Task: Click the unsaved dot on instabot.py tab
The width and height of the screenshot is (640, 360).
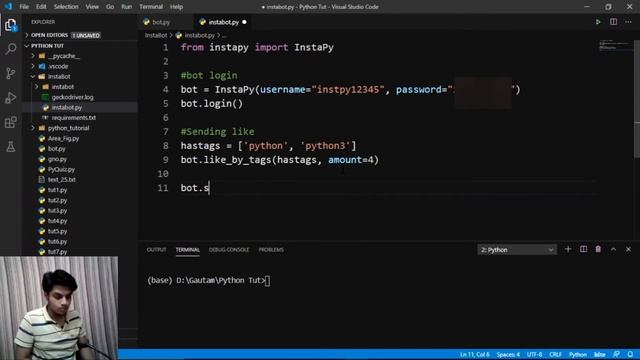Action: point(244,22)
